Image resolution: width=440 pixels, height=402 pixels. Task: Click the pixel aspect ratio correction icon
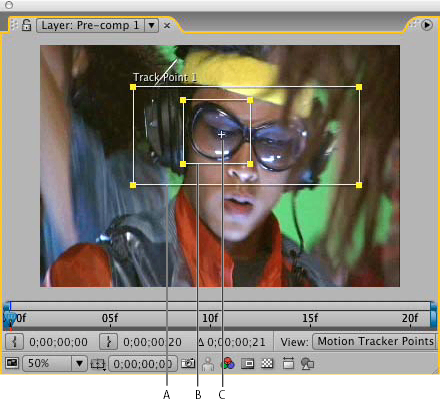(x=288, y=363)
